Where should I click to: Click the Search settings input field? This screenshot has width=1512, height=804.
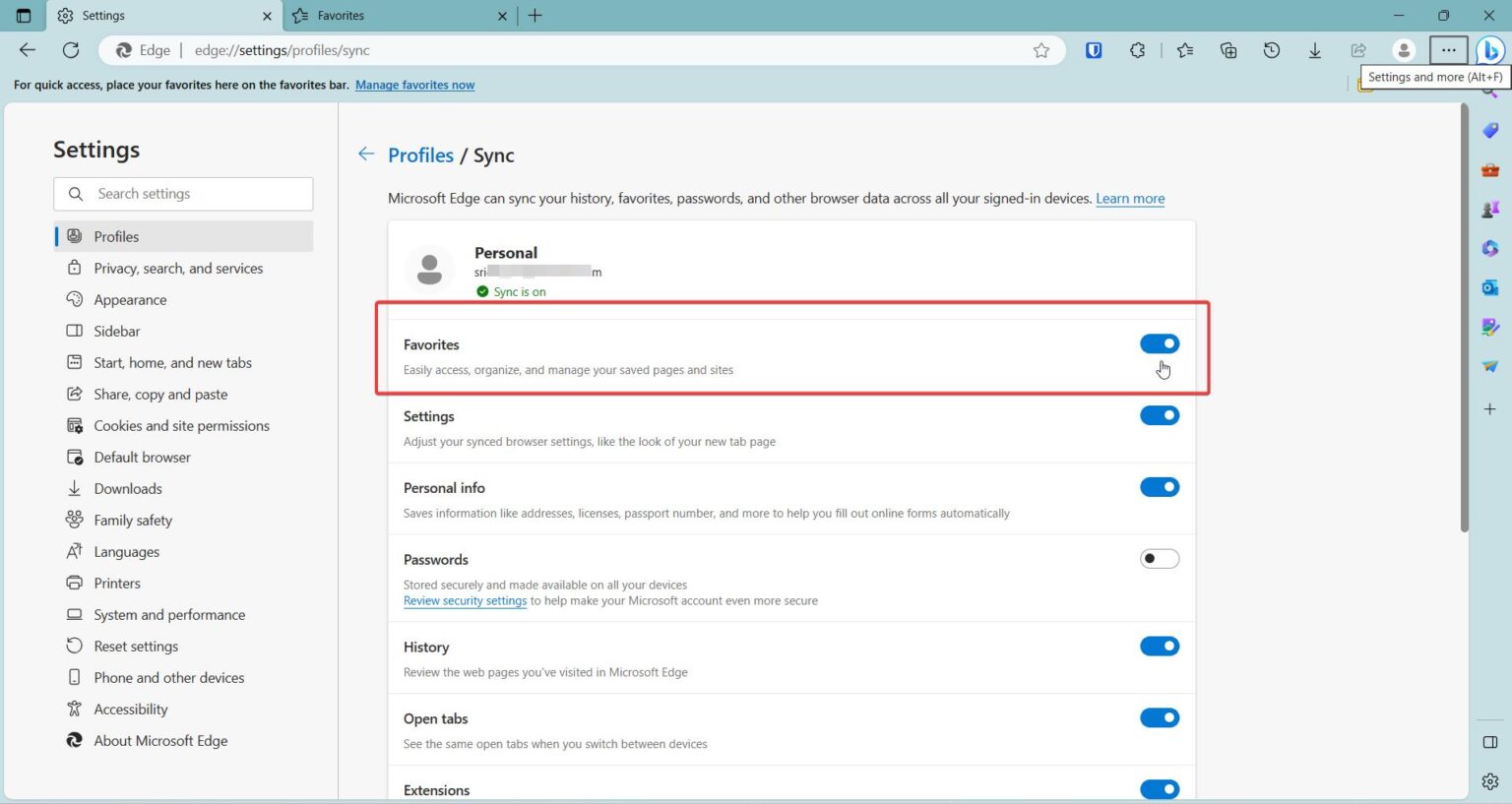(x=183, y=194)
